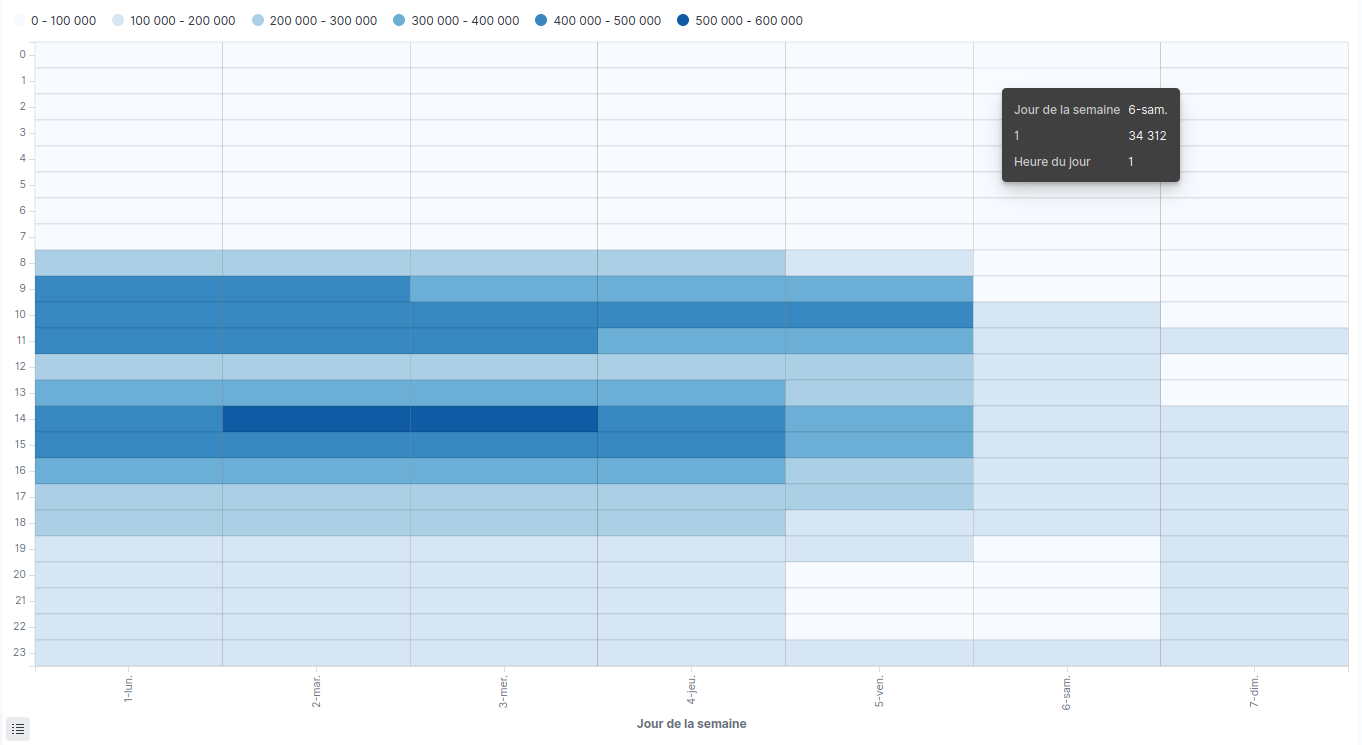Select the Sunday (7-dim.) hour 11 cell

click(x=1254, y=341)
